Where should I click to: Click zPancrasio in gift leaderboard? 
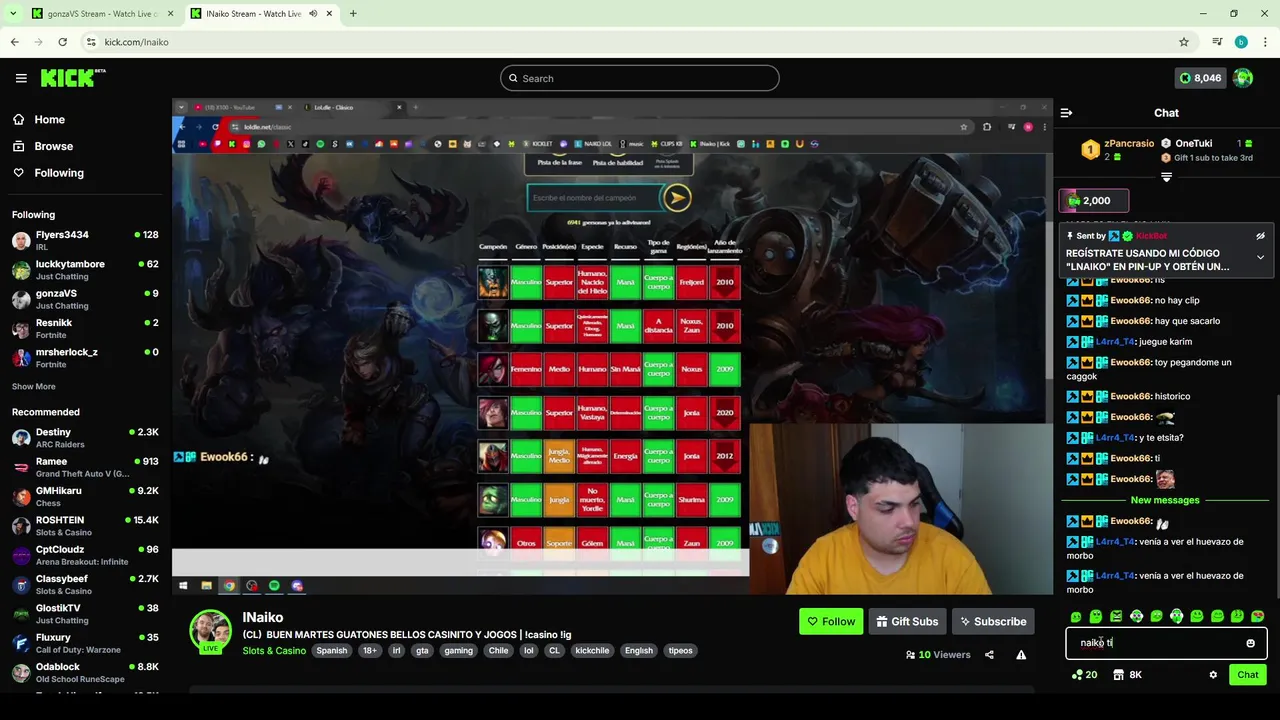click(1129, 144)
